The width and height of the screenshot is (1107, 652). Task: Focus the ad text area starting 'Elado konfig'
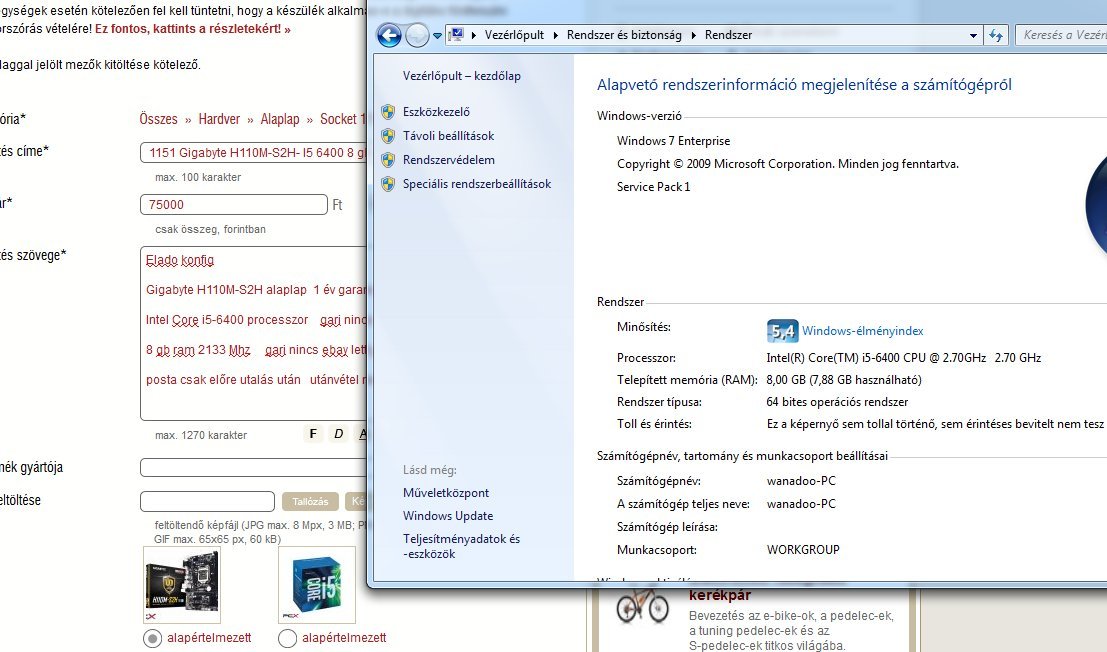(253, 333)
